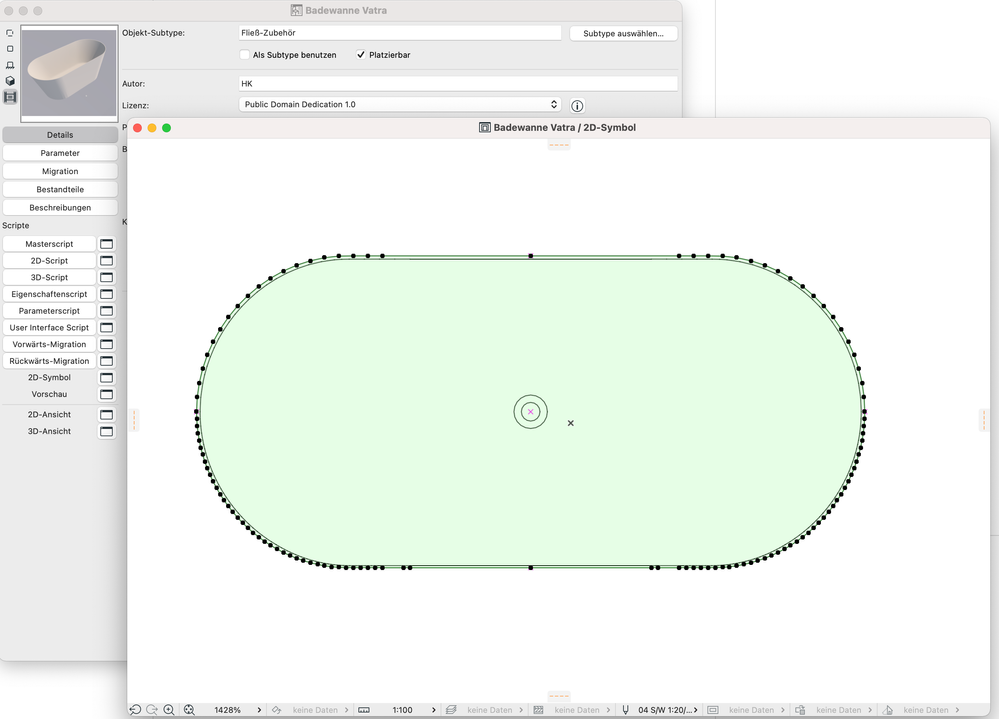Select the preview picture icon below the cube

pos(10,97)
